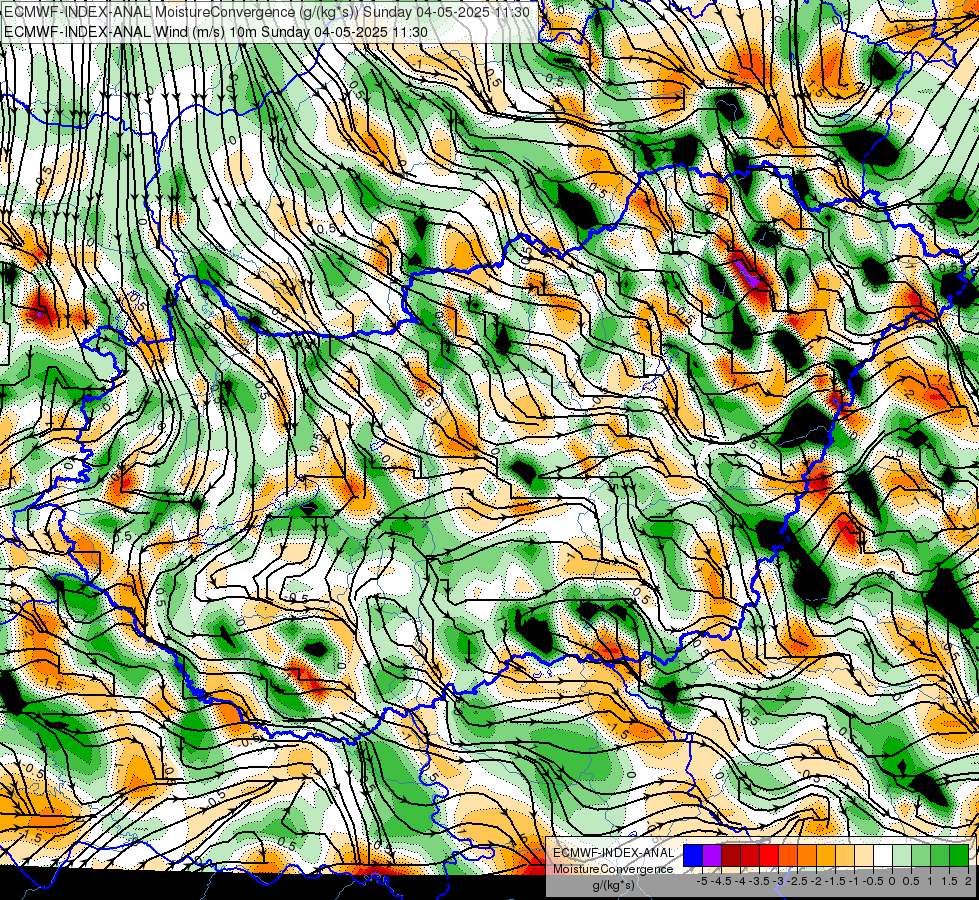
Task: Click the -5 tick label on color scale
Action: [702, 881]
